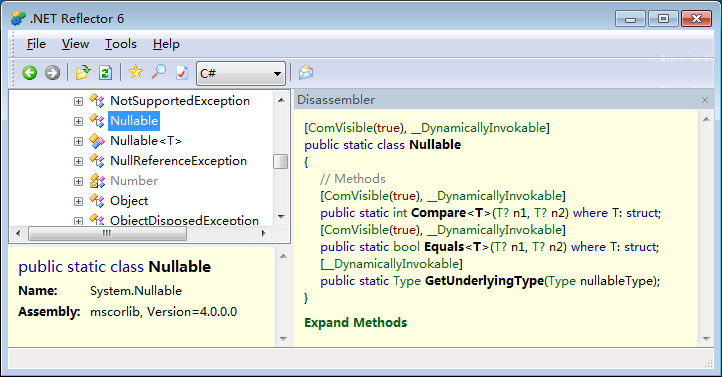Click the mscorlib, Version=4.0.0.0 assembly text
Screen dimensions: 722x377
point(163,312)
